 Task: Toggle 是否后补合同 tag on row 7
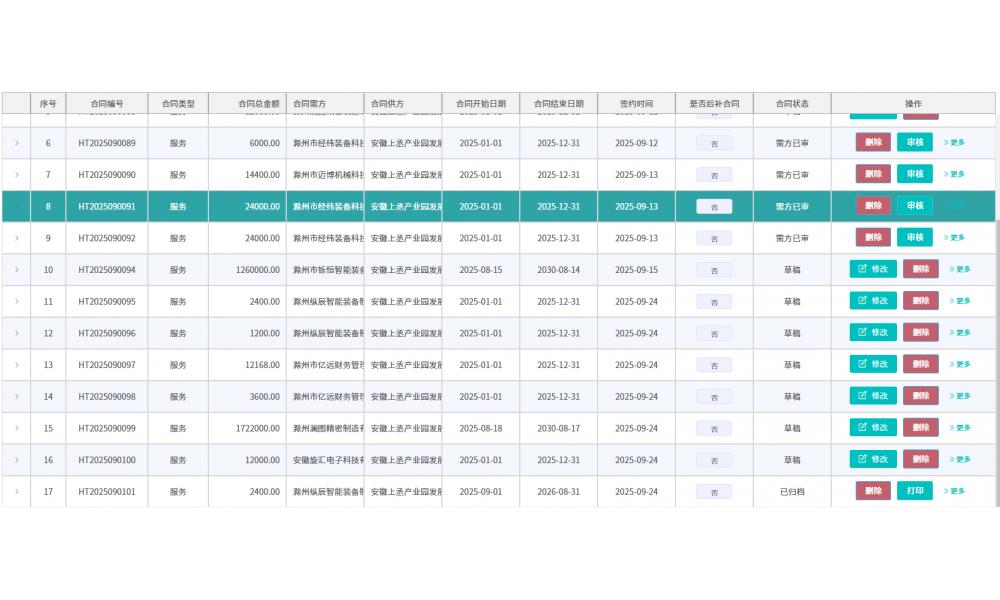point(714,175)
